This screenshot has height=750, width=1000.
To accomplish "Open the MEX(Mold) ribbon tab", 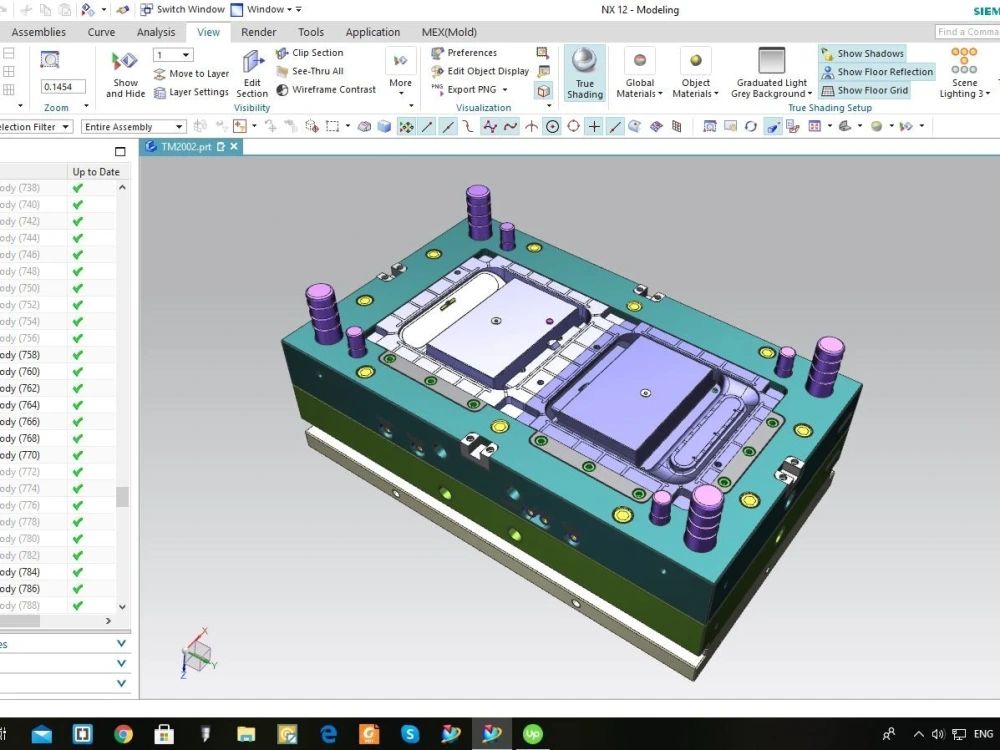I will click(x=448, y=31).
